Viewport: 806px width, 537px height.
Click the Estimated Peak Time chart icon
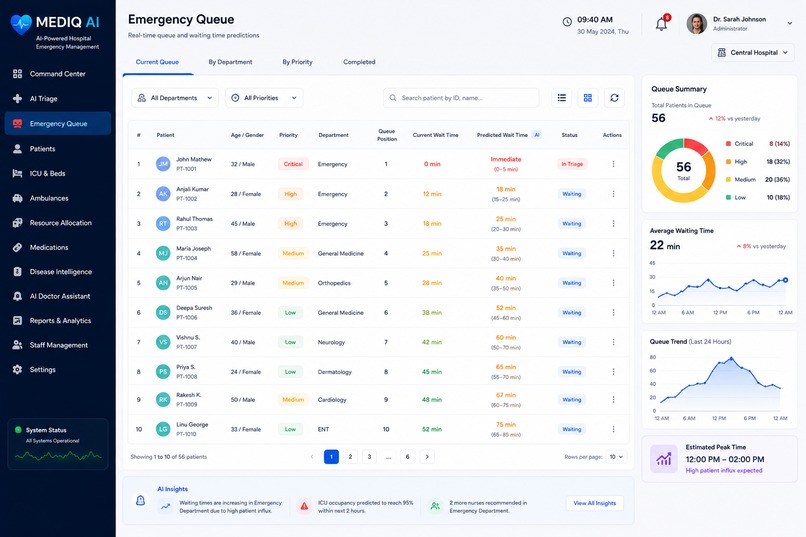coord(664,459)
